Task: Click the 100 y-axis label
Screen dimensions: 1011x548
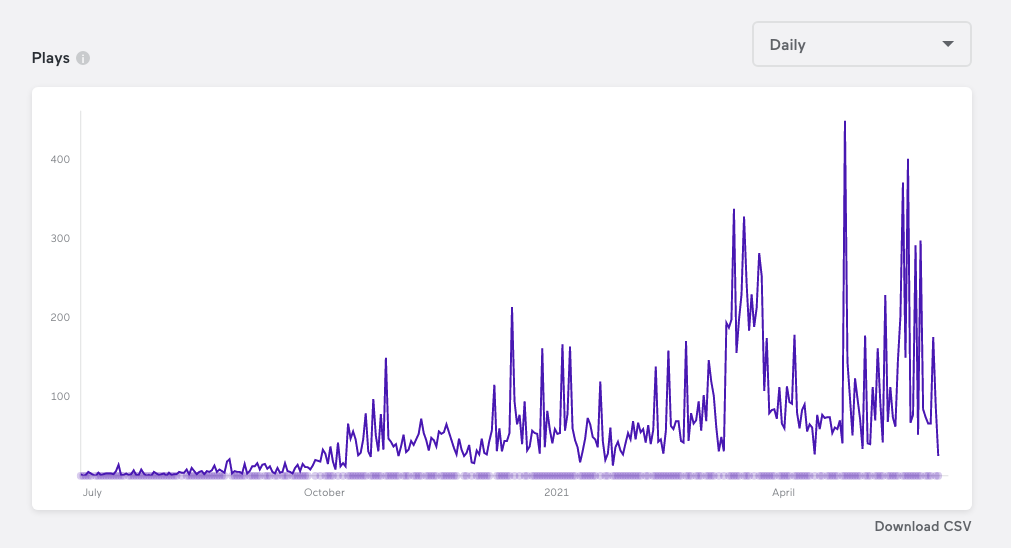Action: pyautogui.click(x=60, y=396)
